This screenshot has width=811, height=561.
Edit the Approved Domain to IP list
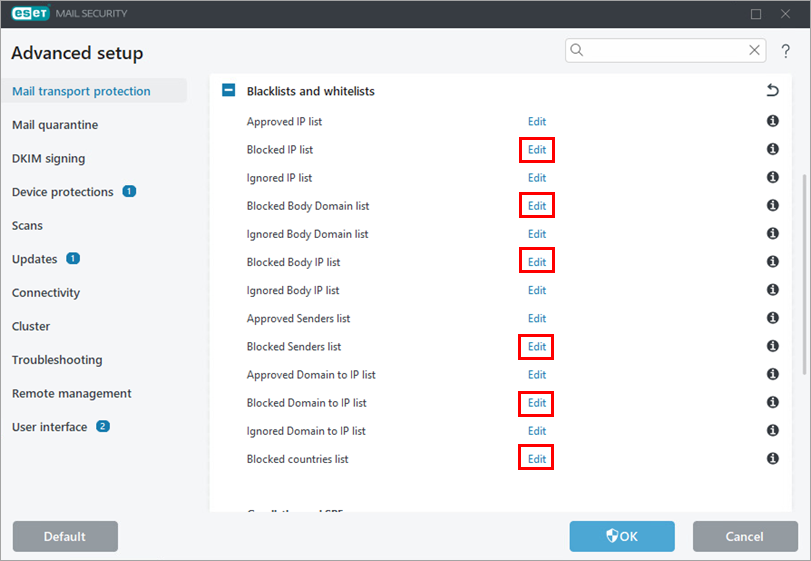[537, 375]
